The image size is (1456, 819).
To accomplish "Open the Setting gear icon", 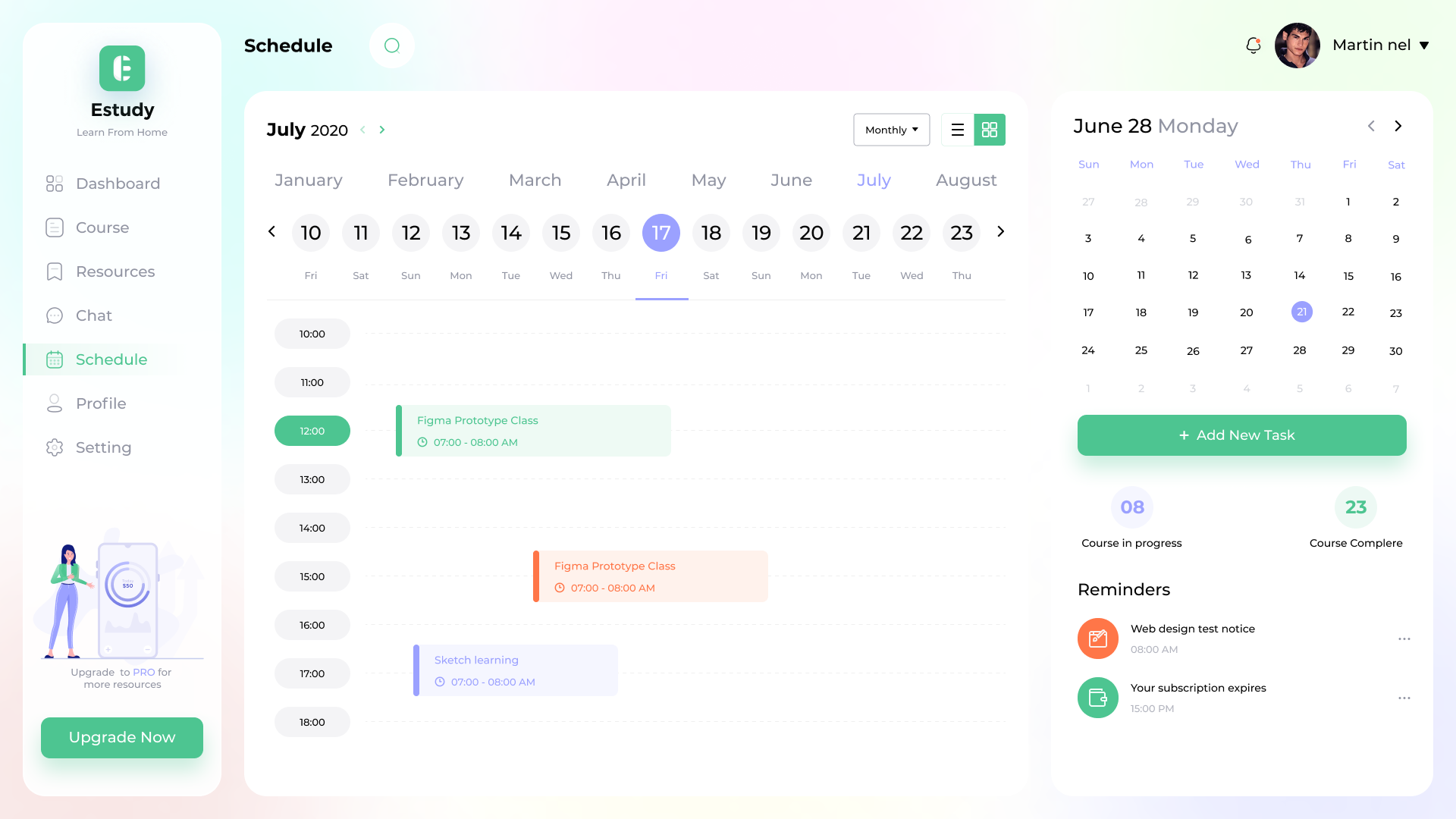I will tap(55, 447).
